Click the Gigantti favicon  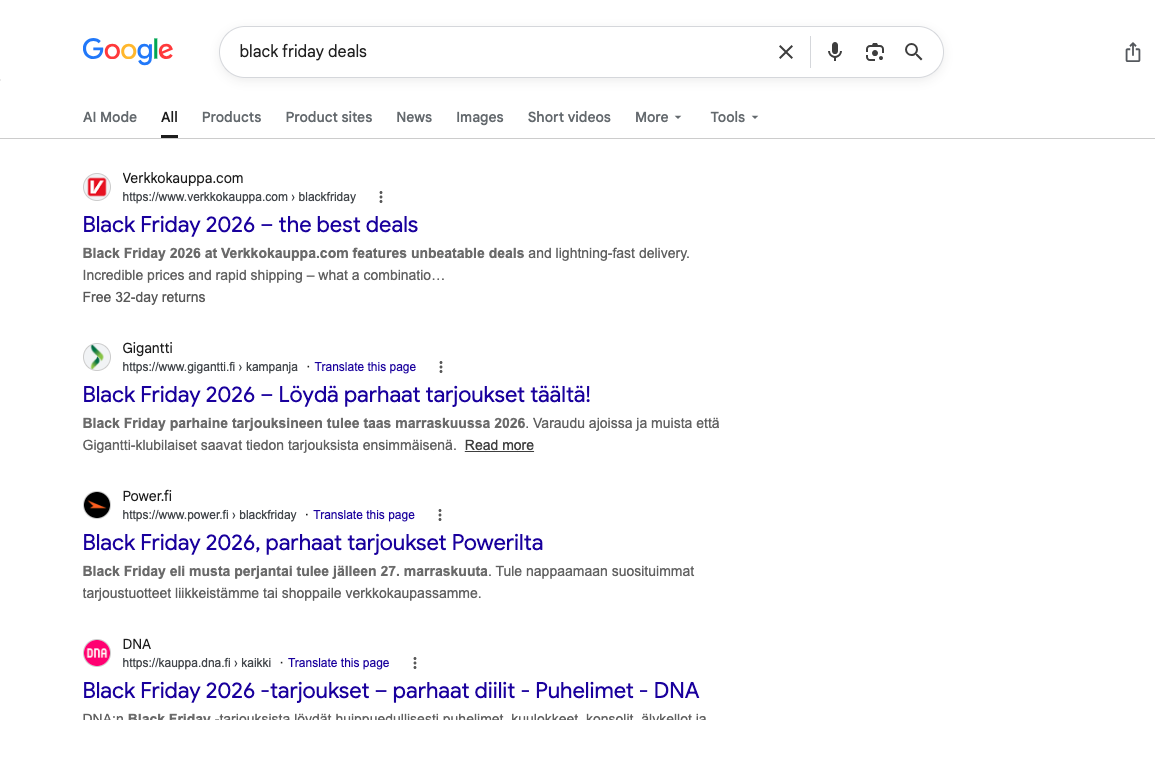coord(96,357)
